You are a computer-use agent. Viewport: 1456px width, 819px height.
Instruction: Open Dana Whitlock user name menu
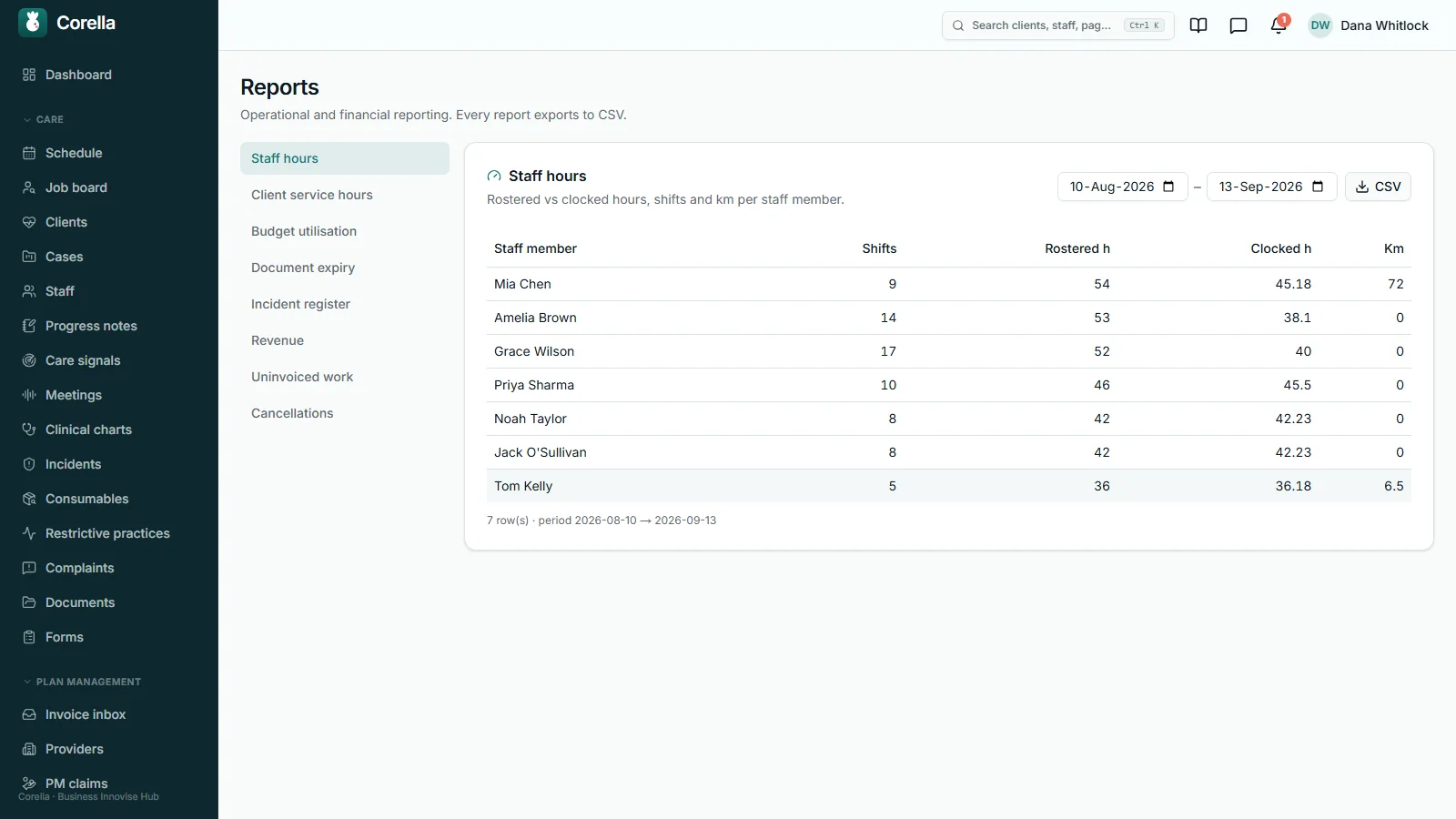click(1384, 25)
